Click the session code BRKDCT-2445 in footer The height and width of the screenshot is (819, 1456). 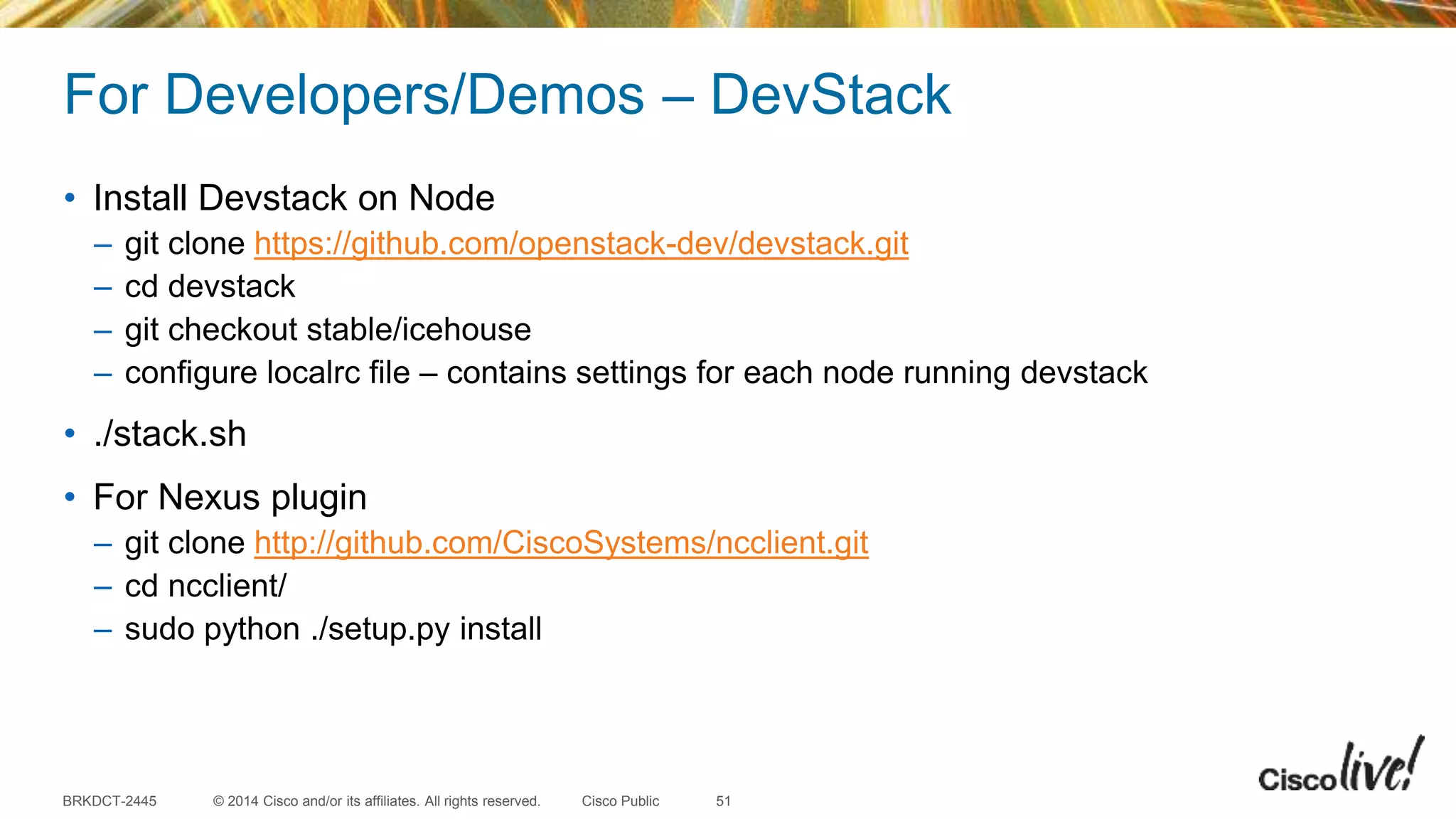click(109, 801)
